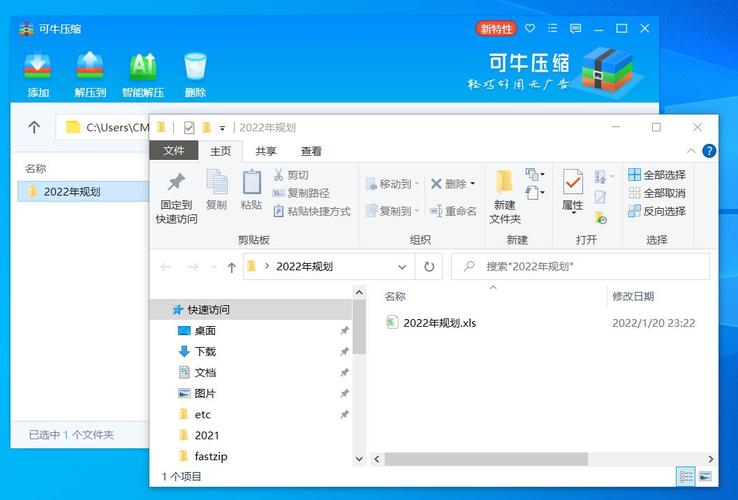Refresh the 2022年规划 folder view

point(429,267)
